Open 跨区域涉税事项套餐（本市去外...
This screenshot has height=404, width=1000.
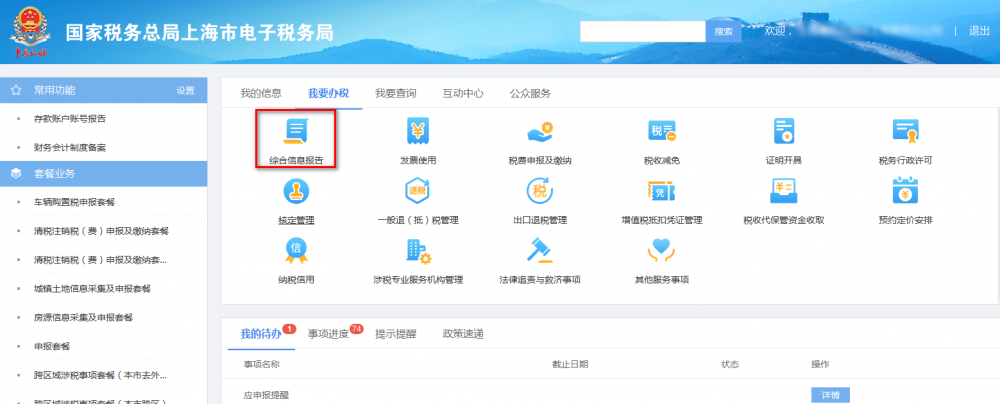(101, 375)
